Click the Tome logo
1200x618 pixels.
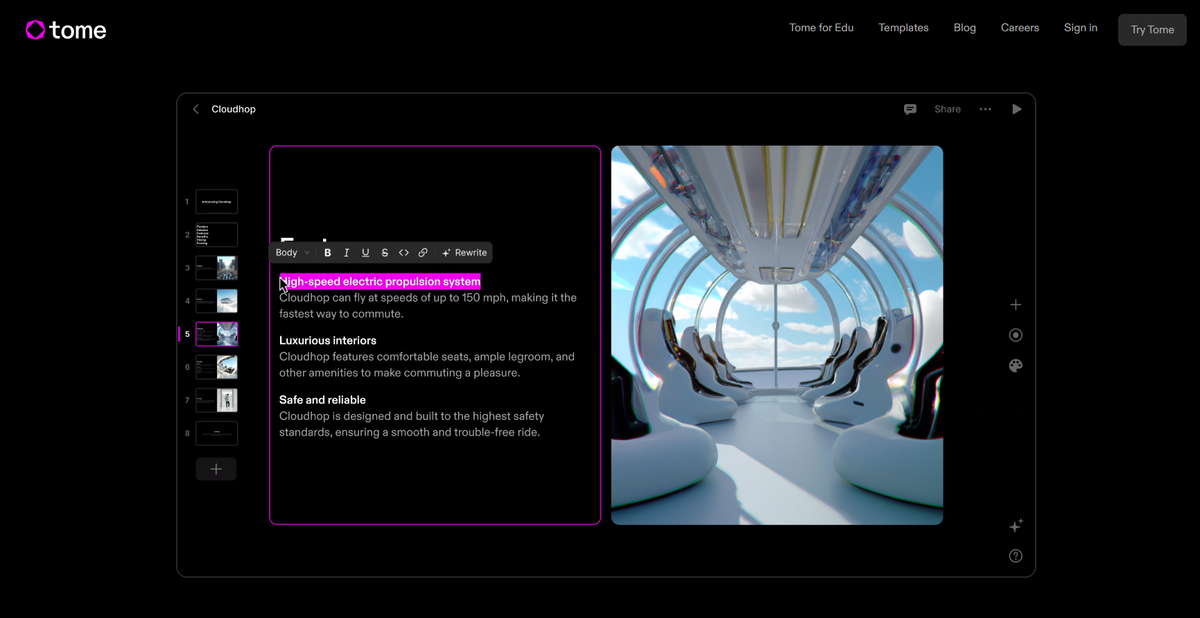66,30
